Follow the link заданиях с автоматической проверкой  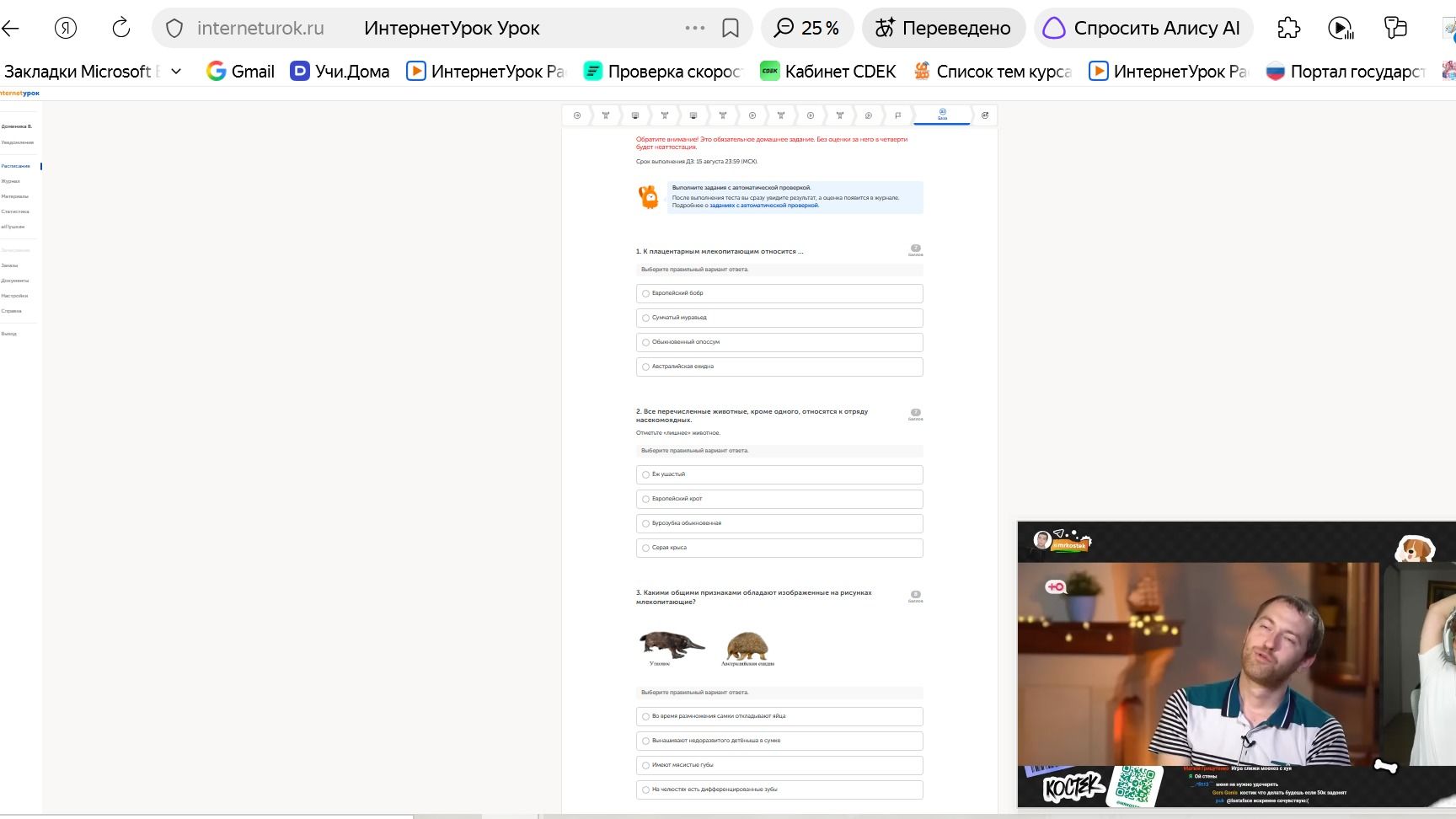pyautogui.click(x=764, y=206)
